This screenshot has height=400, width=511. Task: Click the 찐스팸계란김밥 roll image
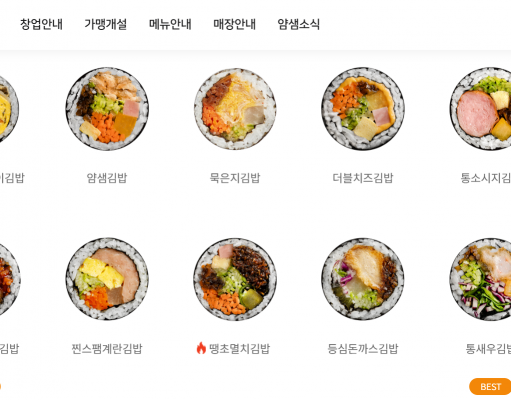point(107,279)
